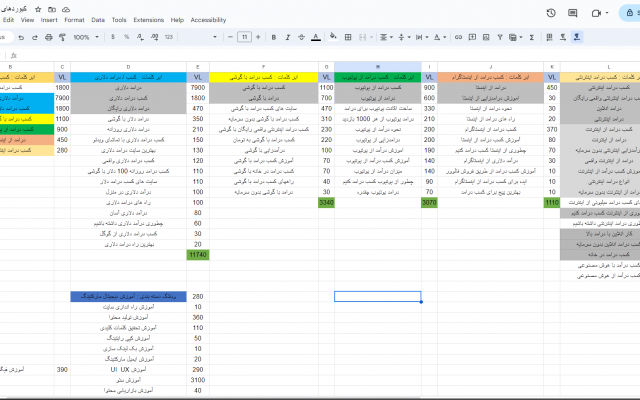Viewport: 640px width, 400px height.
Task: Open the View menu
Action: point(27,20)
